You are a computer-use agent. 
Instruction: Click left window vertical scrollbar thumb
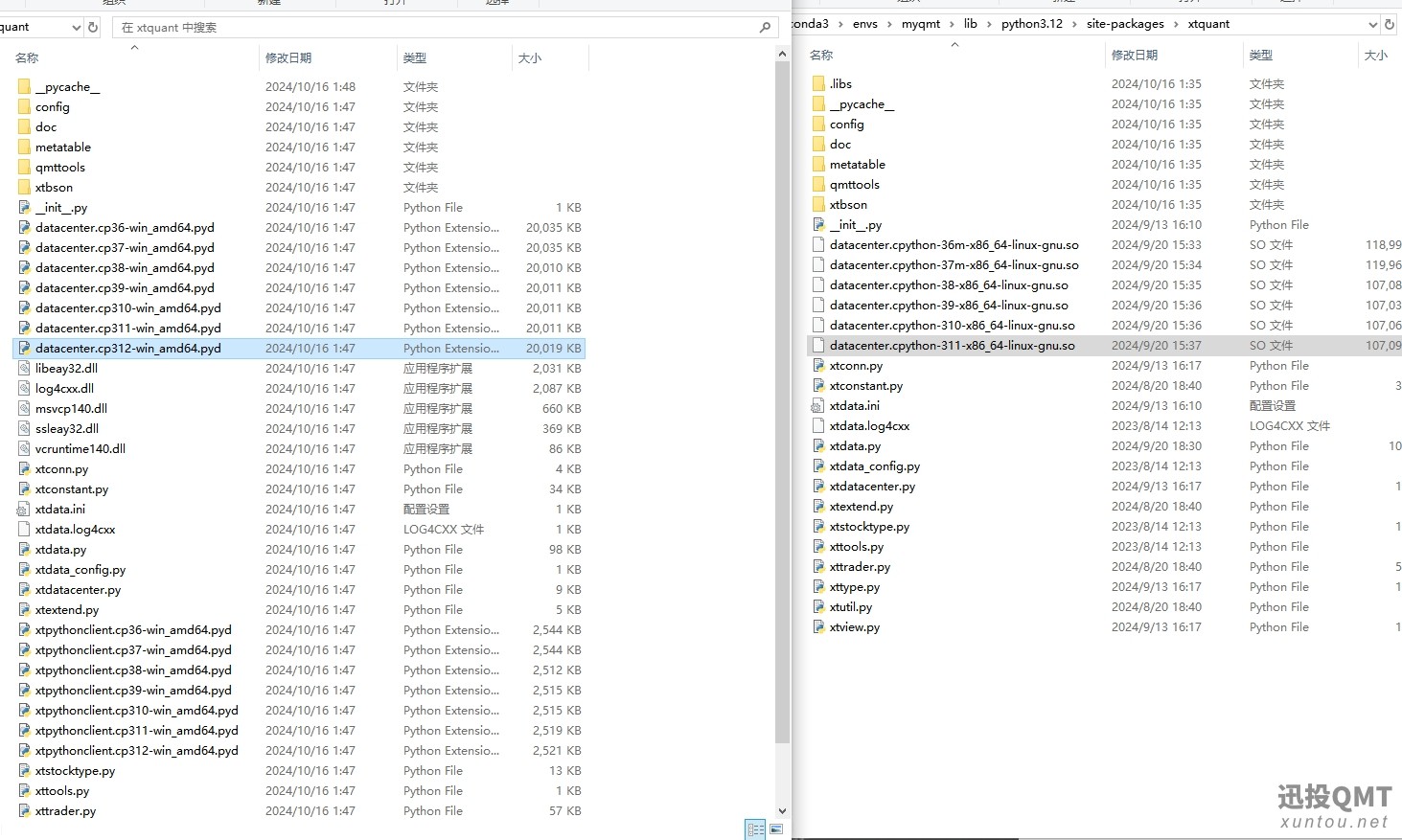point(782,403)
